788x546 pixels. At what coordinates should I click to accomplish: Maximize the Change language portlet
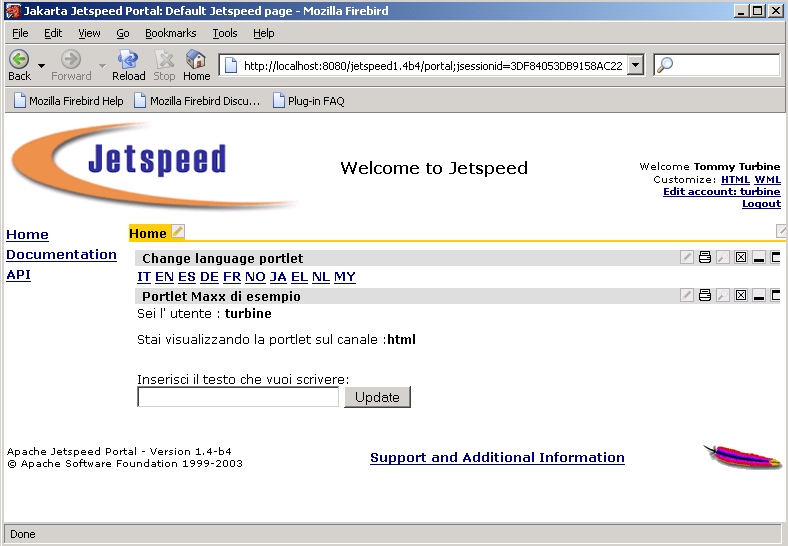[775, 257]
